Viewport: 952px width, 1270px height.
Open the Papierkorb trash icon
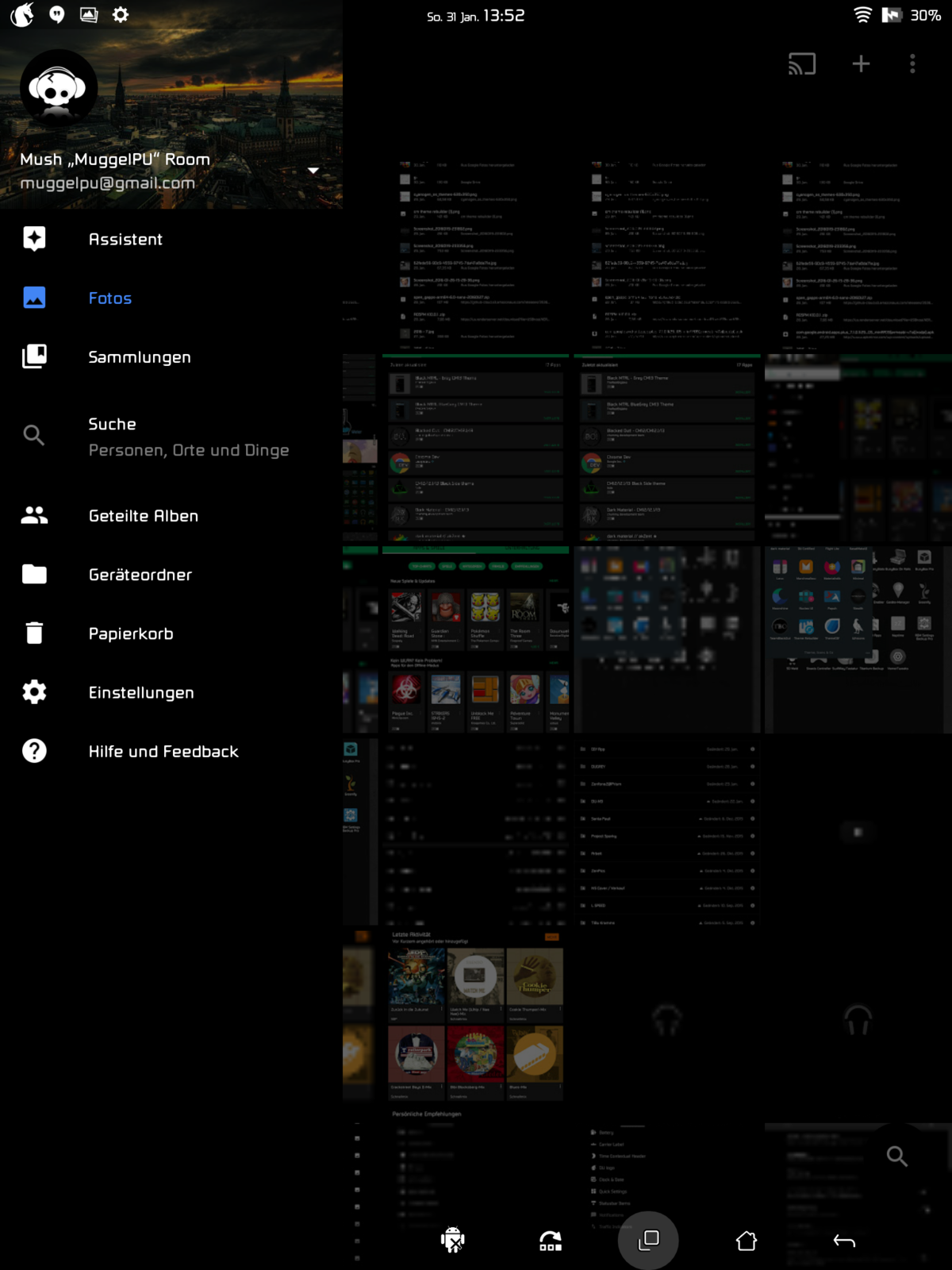(x=34, y=633)
